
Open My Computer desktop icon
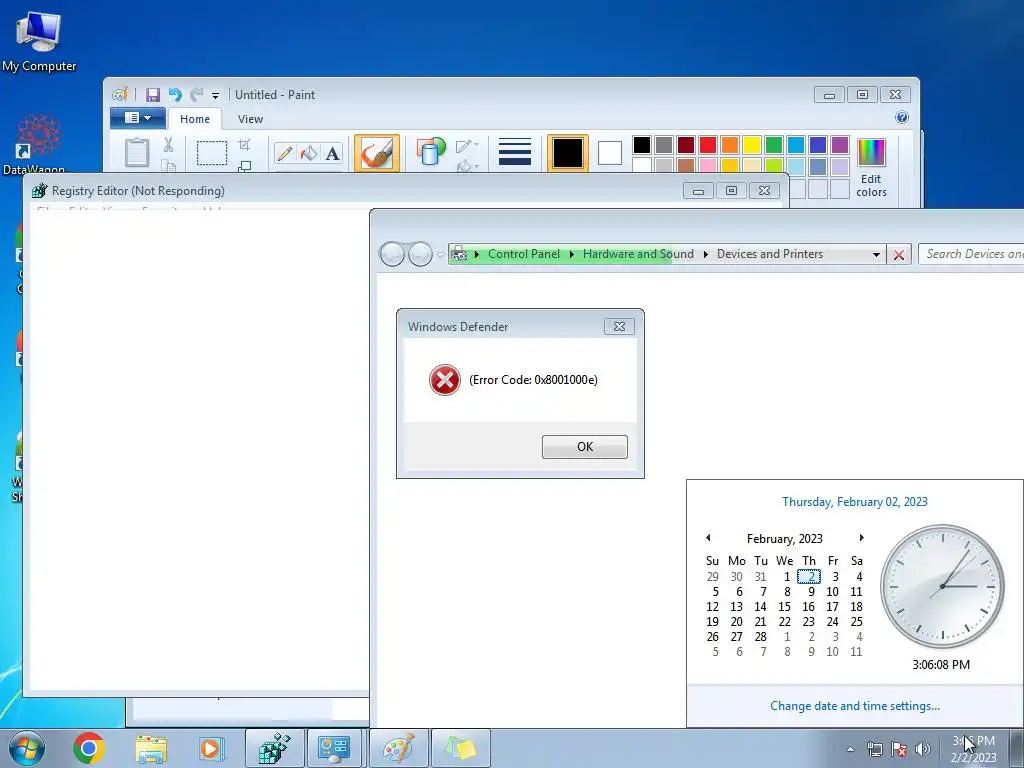[39, 40]
